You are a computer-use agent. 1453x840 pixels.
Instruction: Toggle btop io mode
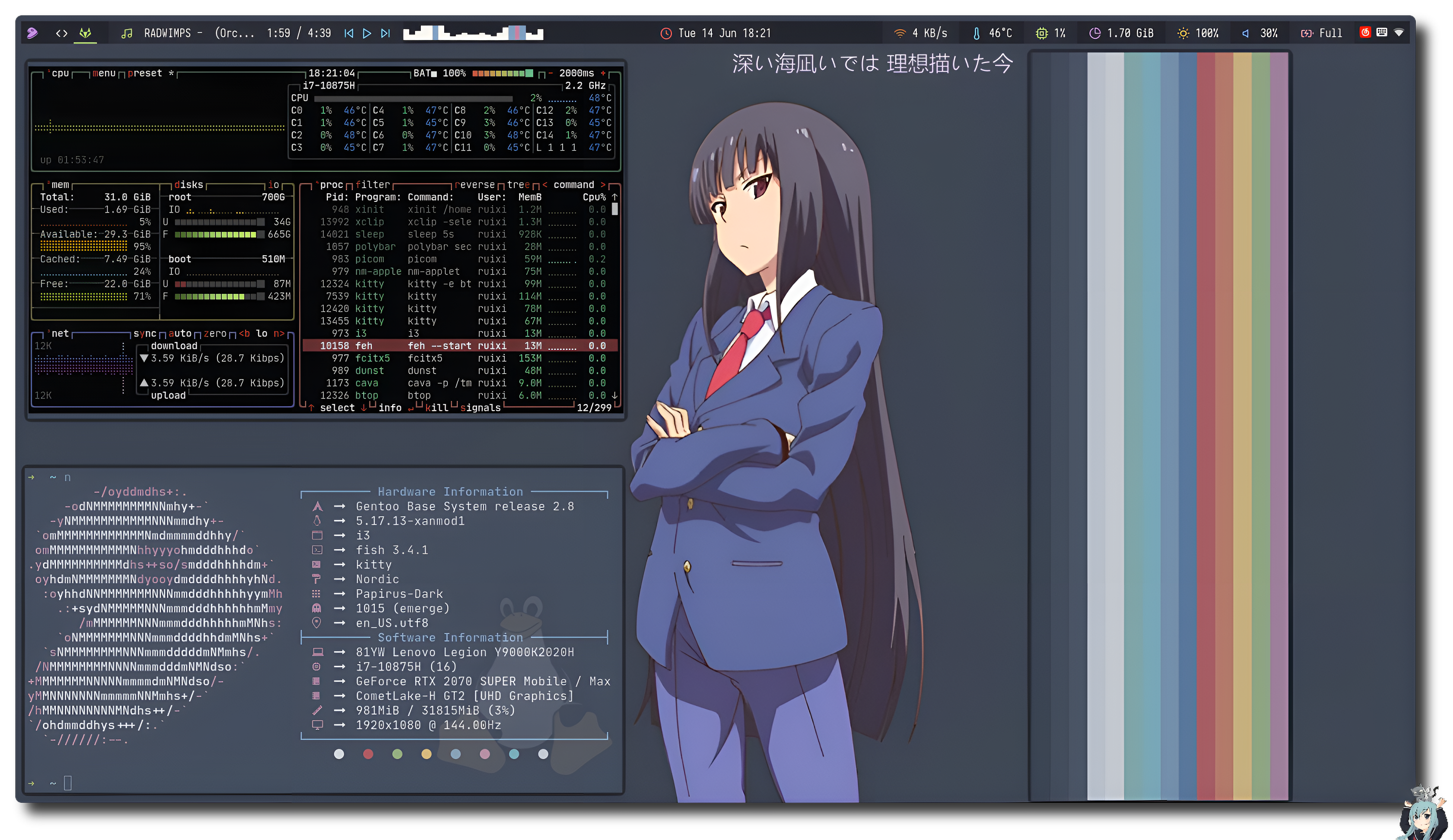pos(273,184)
